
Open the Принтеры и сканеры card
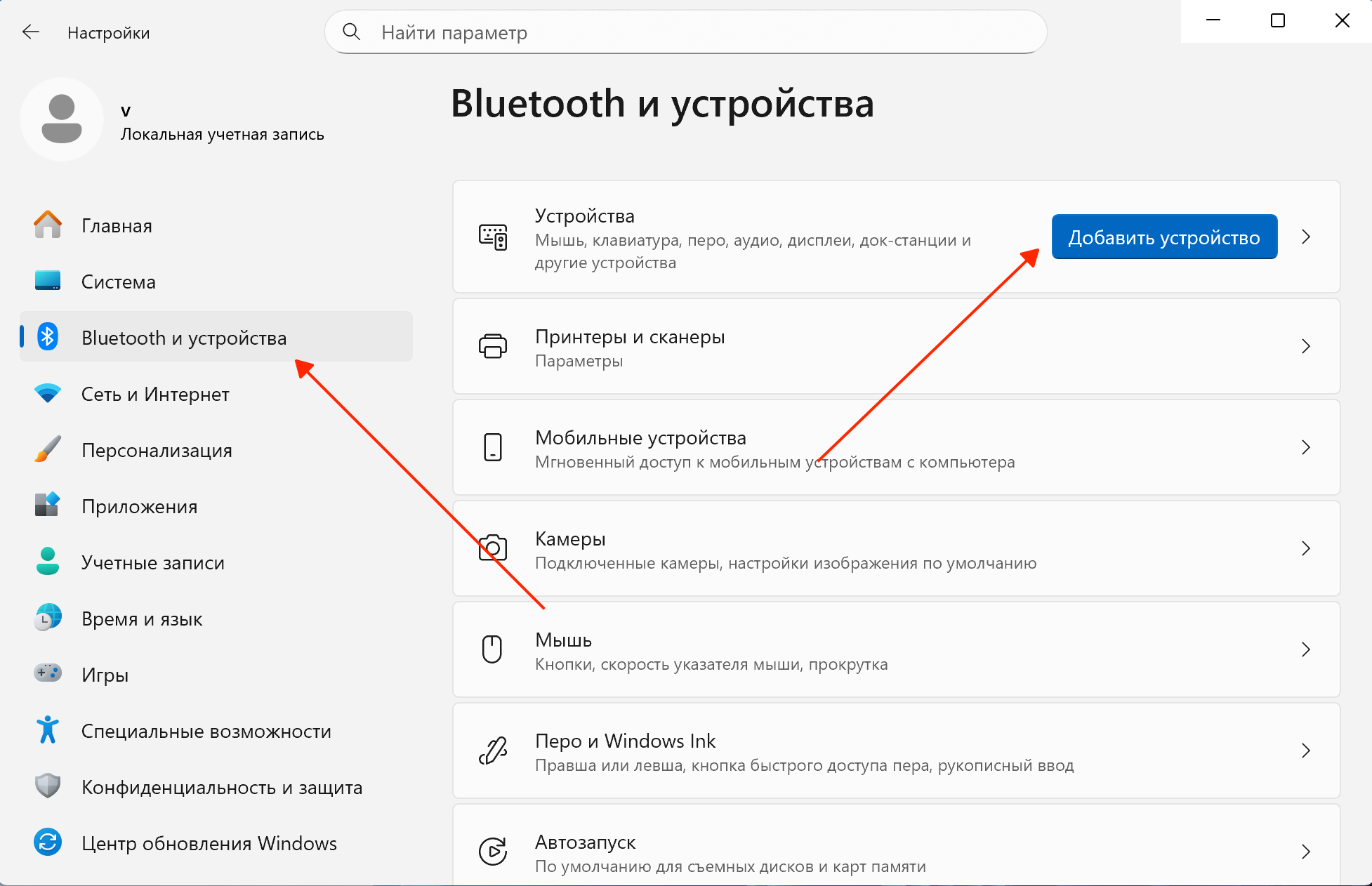897,346
